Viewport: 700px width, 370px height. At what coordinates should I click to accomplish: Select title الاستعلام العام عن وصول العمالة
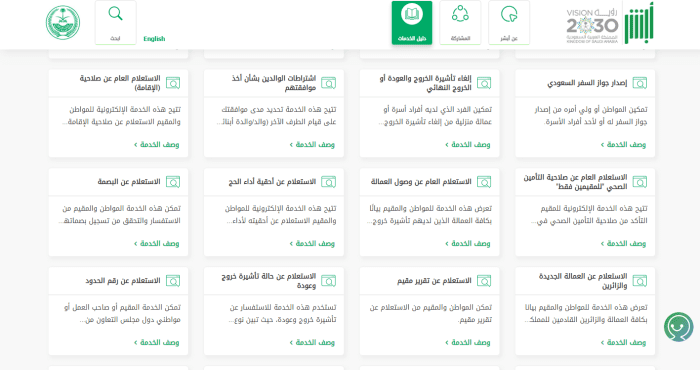[421, 182]
